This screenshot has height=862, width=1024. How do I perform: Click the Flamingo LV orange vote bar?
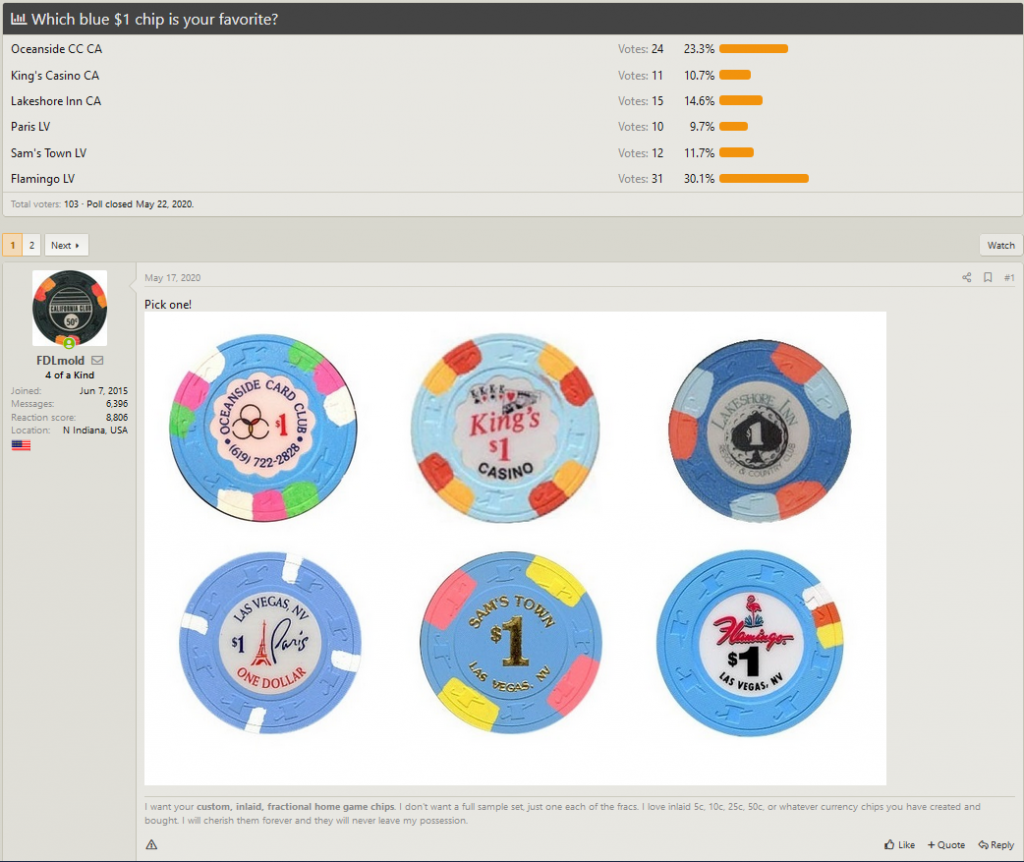[x=763, y=179]
